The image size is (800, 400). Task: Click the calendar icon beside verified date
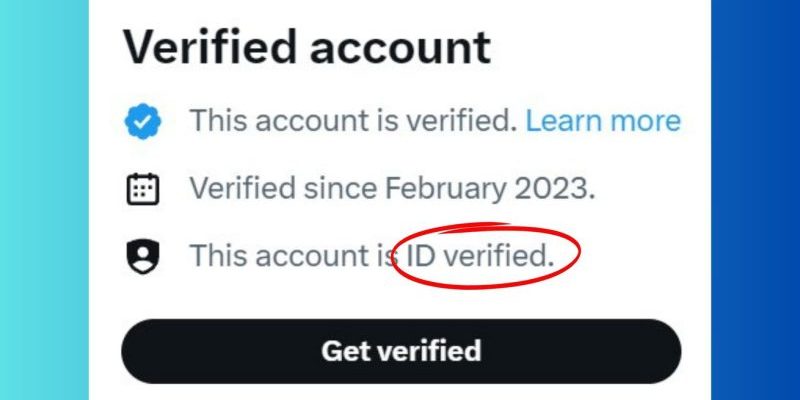coord(143,189)
